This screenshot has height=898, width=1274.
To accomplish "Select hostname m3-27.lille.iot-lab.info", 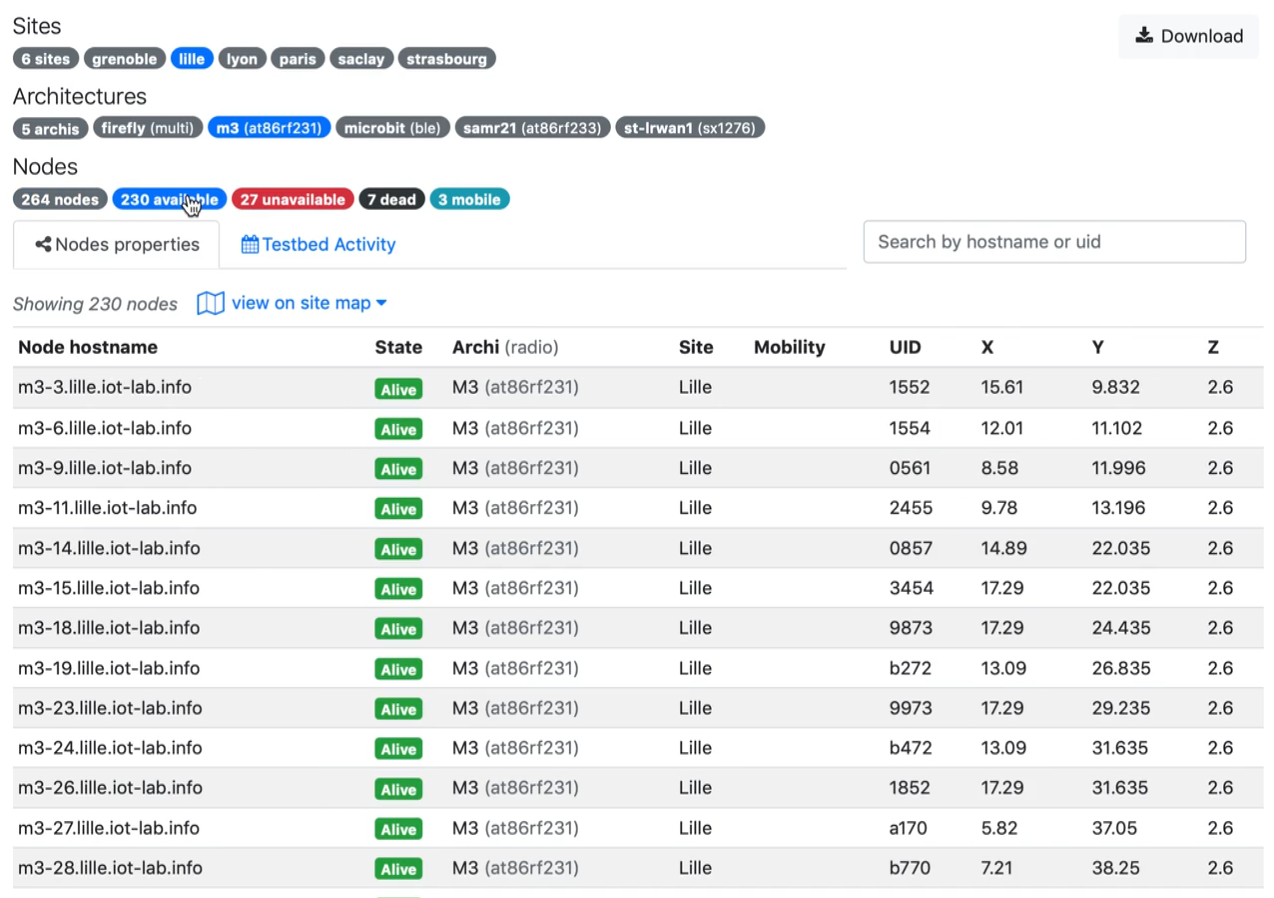I will (x=109, y=828).
